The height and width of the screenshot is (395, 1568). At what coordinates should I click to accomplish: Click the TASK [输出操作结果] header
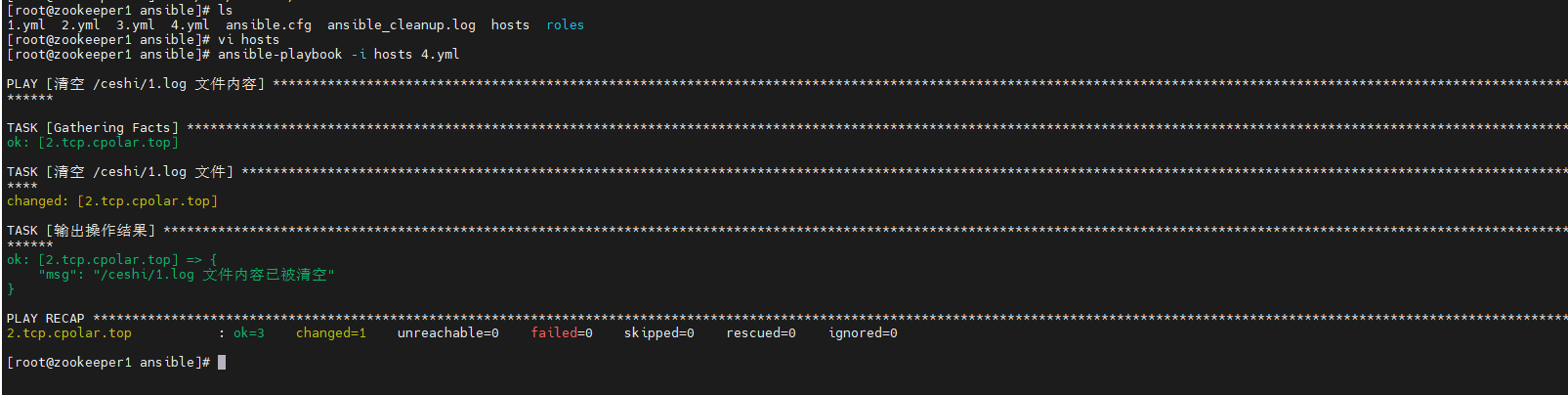coord(81,231)
